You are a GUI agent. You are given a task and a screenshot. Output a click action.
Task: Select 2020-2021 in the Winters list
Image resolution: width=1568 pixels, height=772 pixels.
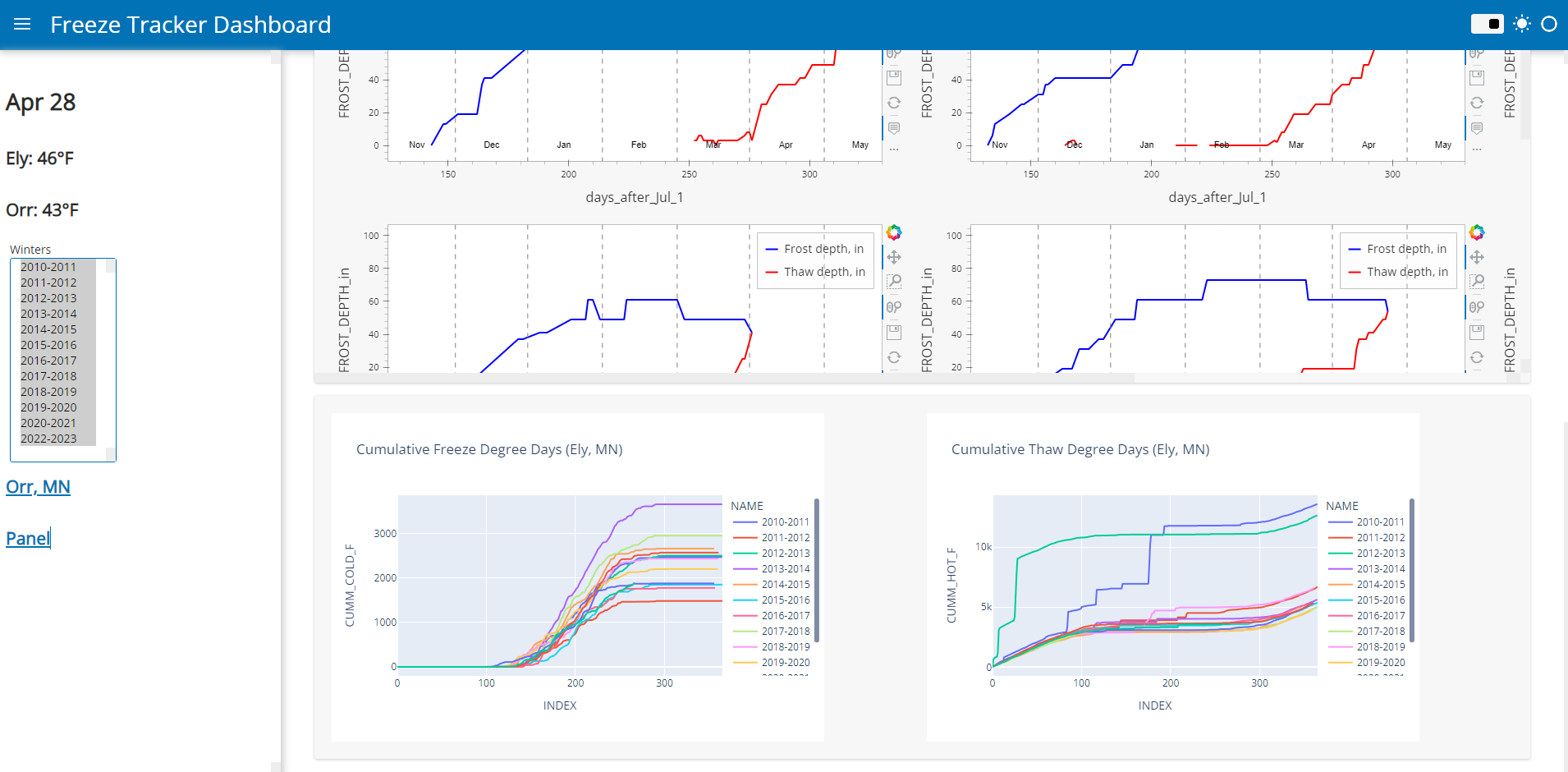pyautogui.click(x=57, y=423)
